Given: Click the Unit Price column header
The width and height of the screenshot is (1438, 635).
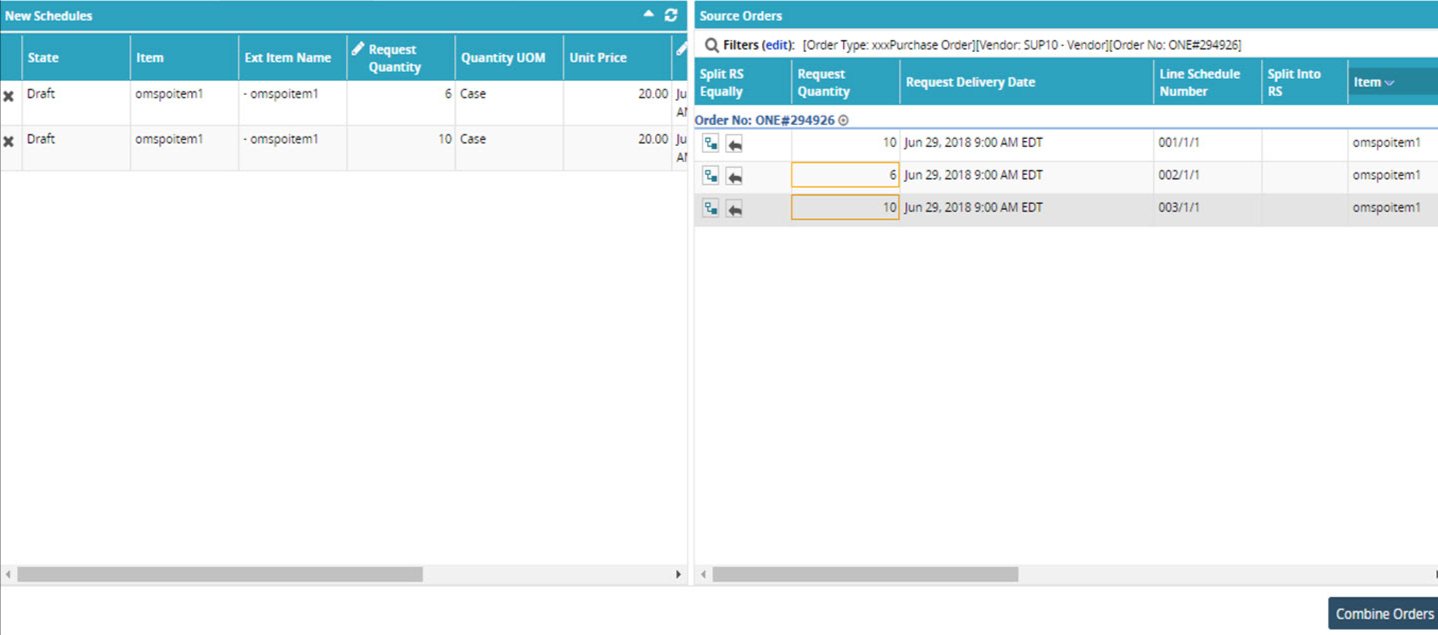Looking at the screenshot, I should point(617,57).
